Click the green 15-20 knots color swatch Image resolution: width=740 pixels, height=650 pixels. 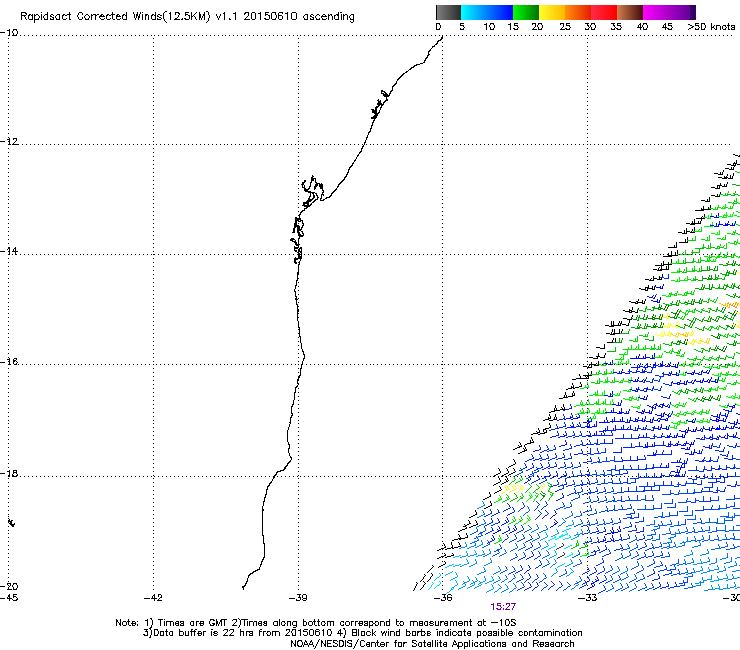point(526,12)
